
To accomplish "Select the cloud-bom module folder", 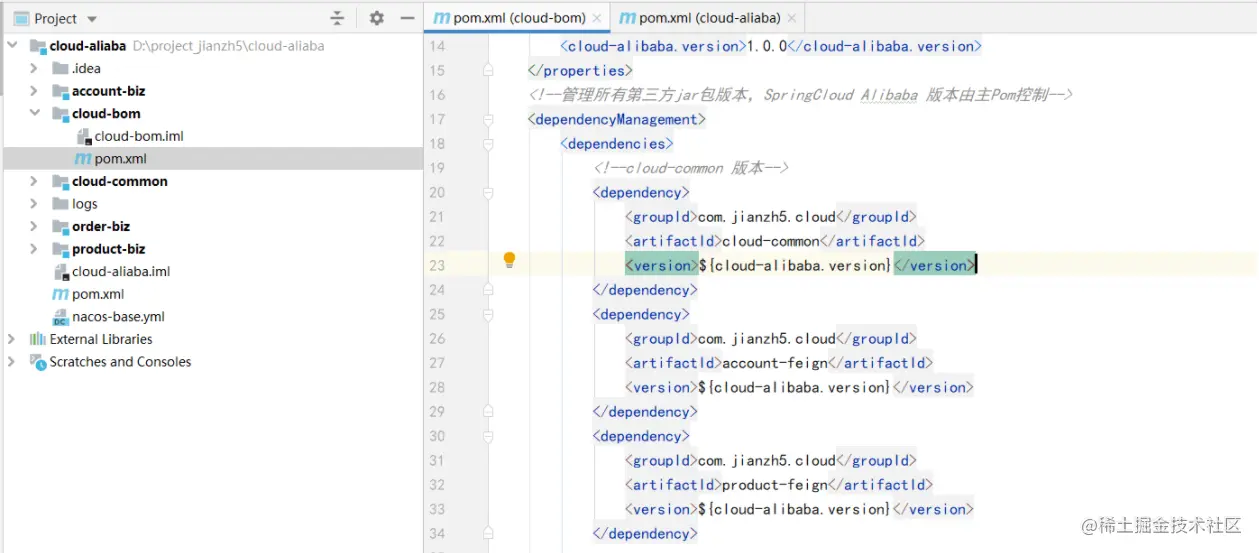I will [x=106, y=113].
